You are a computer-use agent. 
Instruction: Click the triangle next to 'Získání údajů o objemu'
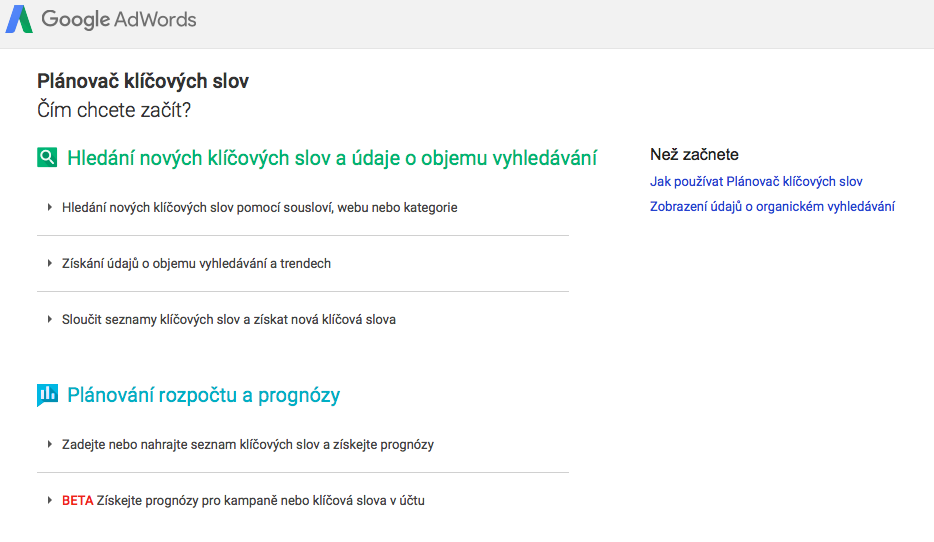tap(49, 263)
